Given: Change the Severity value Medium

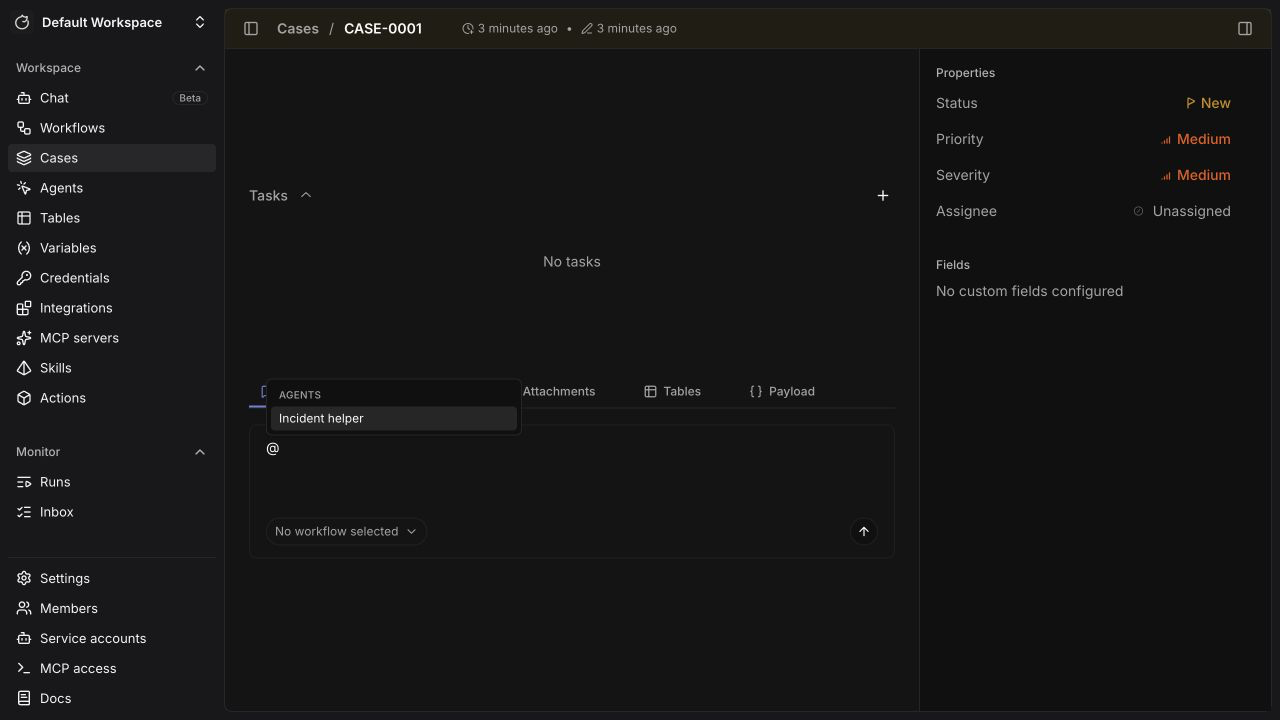Looking at the screenshot, I should [1195, 175].
